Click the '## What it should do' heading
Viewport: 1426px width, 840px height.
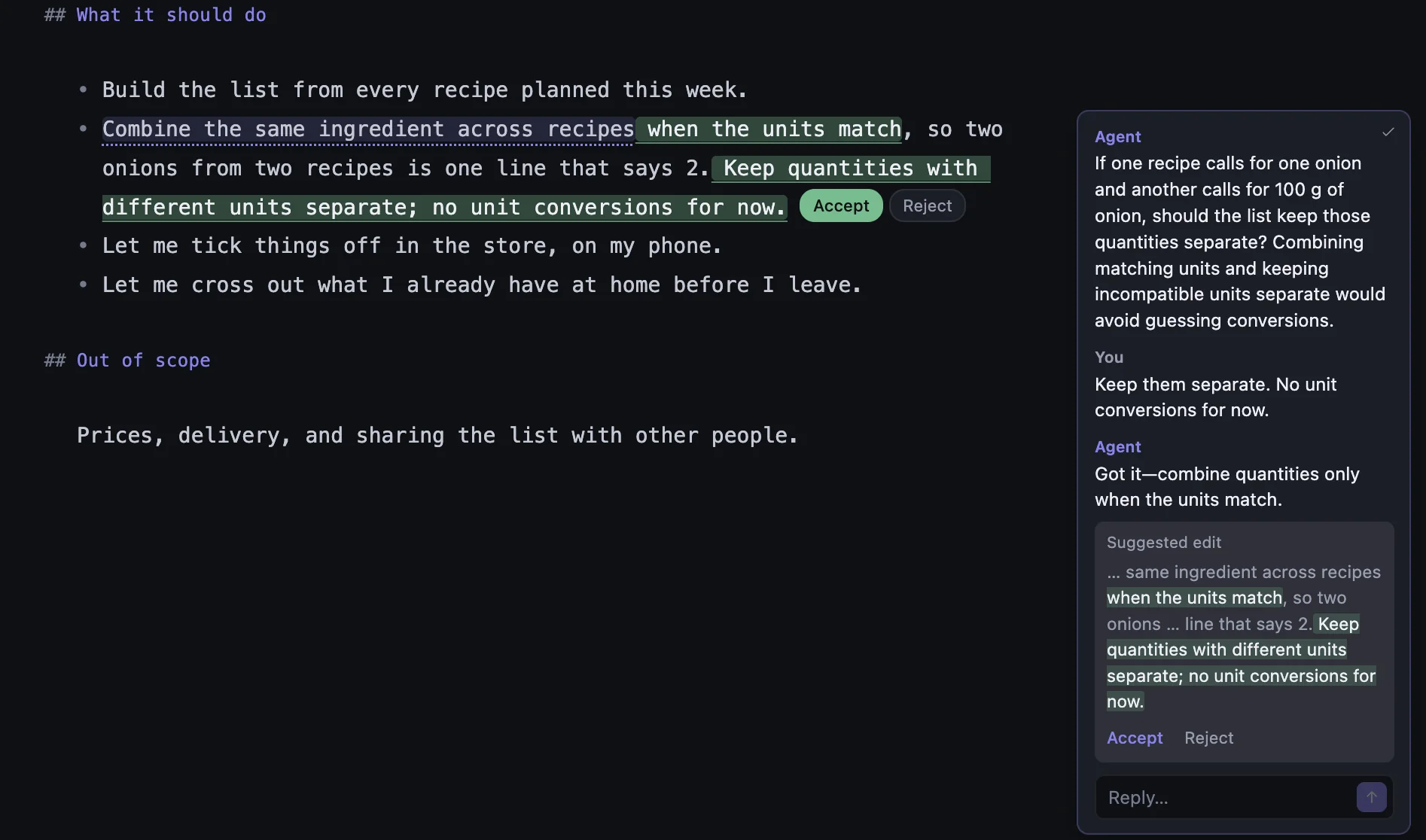coord(155,15)
